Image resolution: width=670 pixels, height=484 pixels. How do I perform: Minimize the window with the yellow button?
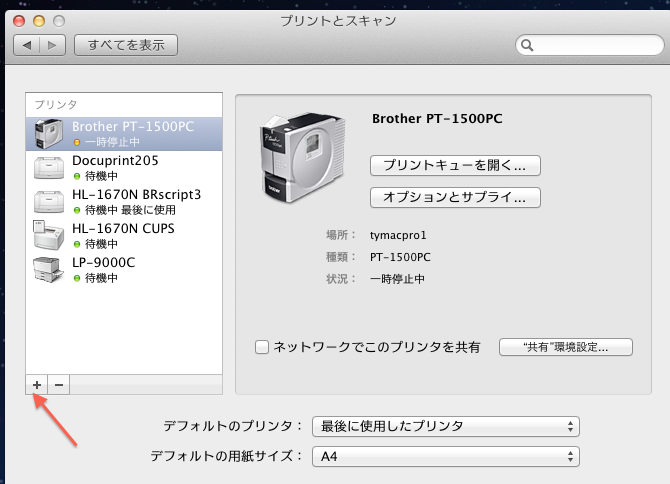(39, 21)
